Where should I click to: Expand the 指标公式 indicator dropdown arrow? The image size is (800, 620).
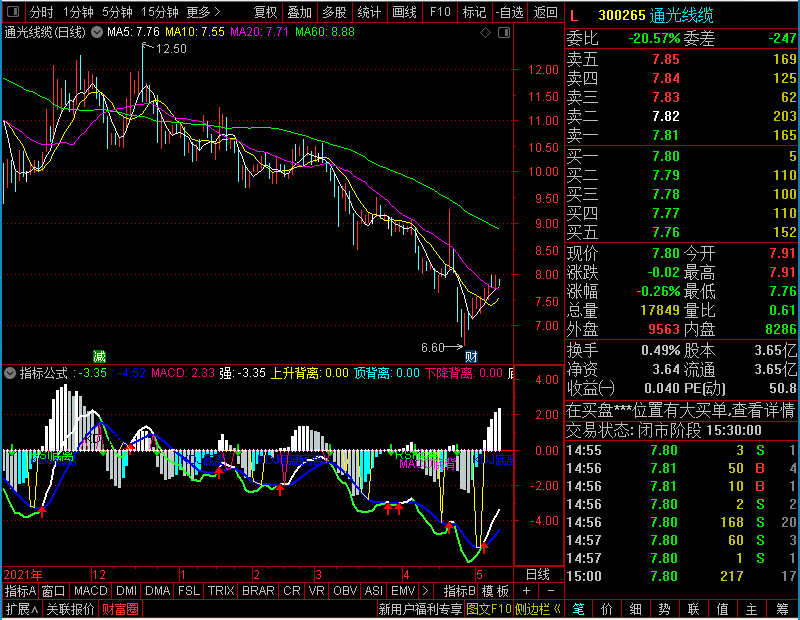click(x=10, y=373)
